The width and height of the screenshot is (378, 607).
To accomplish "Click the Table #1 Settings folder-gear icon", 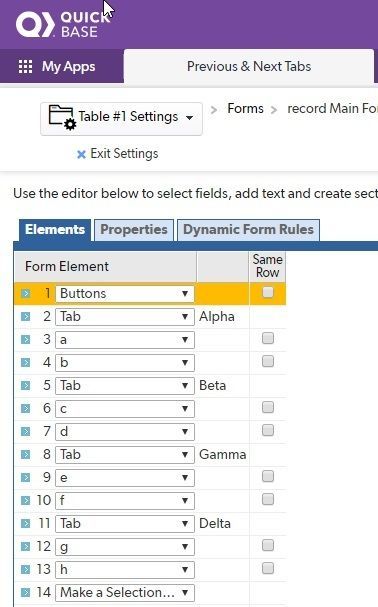I will coord(62,117).
